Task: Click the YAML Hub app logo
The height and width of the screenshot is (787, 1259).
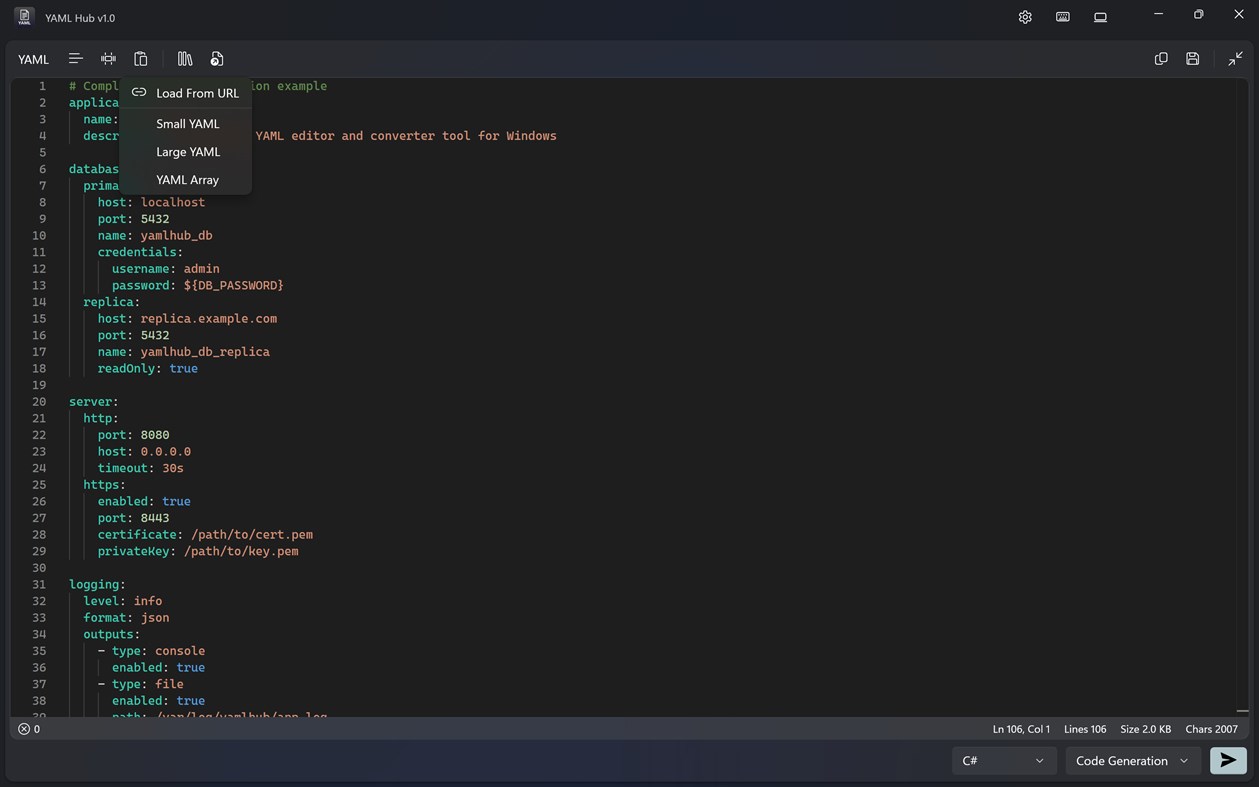Action: tap(24, 17)
